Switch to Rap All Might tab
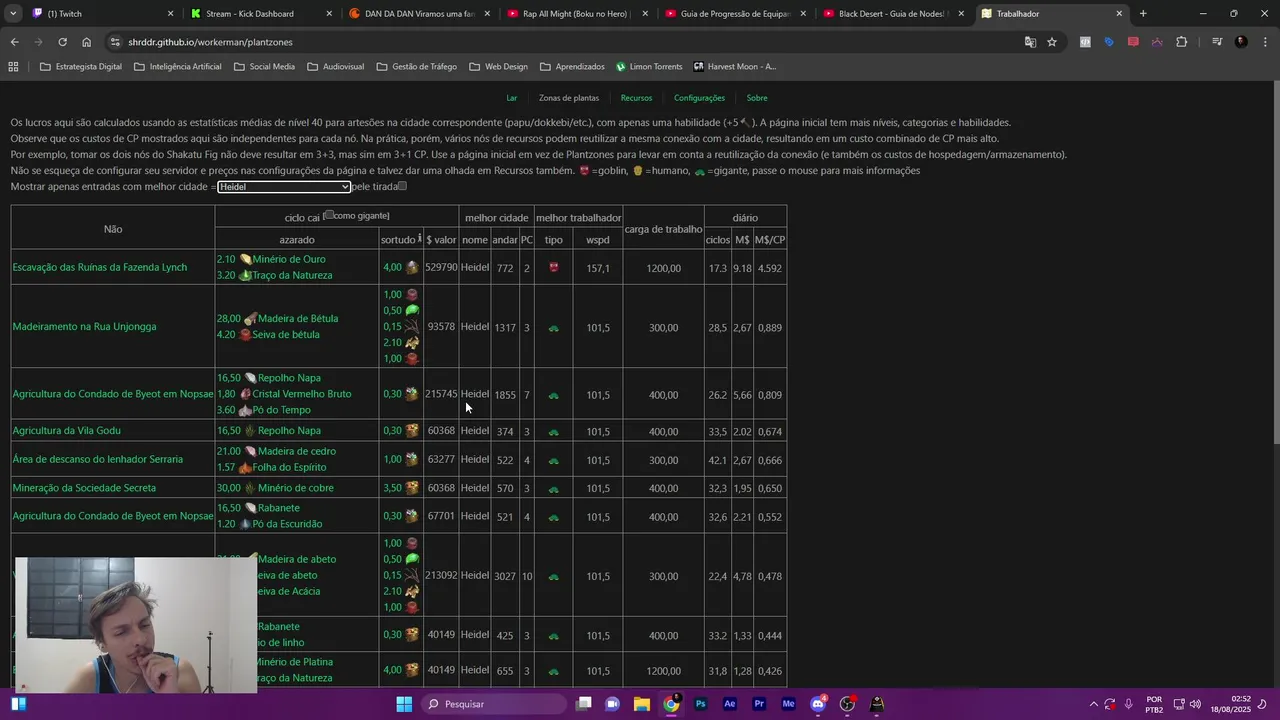Viewport: 1280px width, 720px height. pos(577,14)
